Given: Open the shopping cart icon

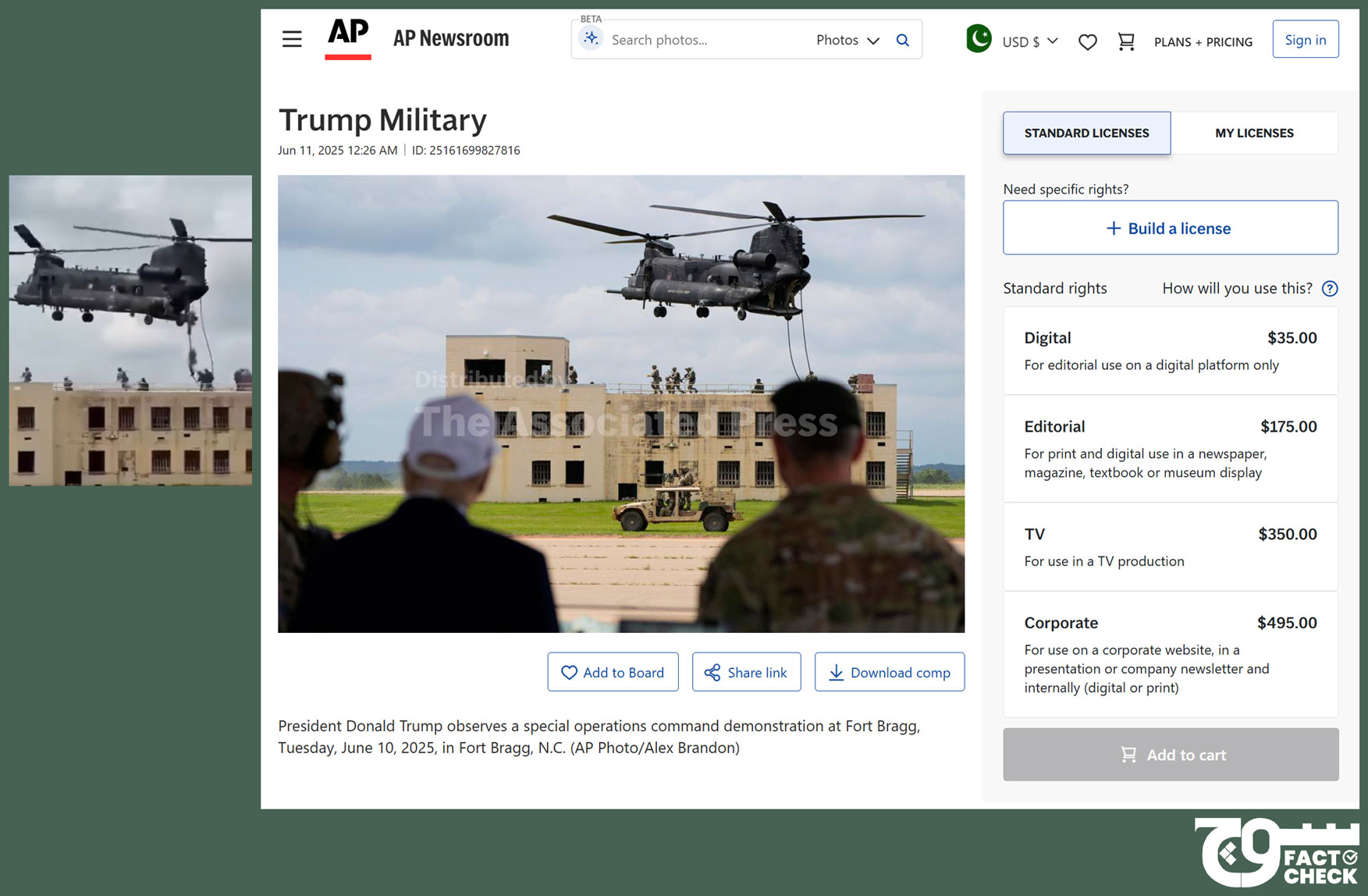Looking at the screenshot, I should [1125, 41].
